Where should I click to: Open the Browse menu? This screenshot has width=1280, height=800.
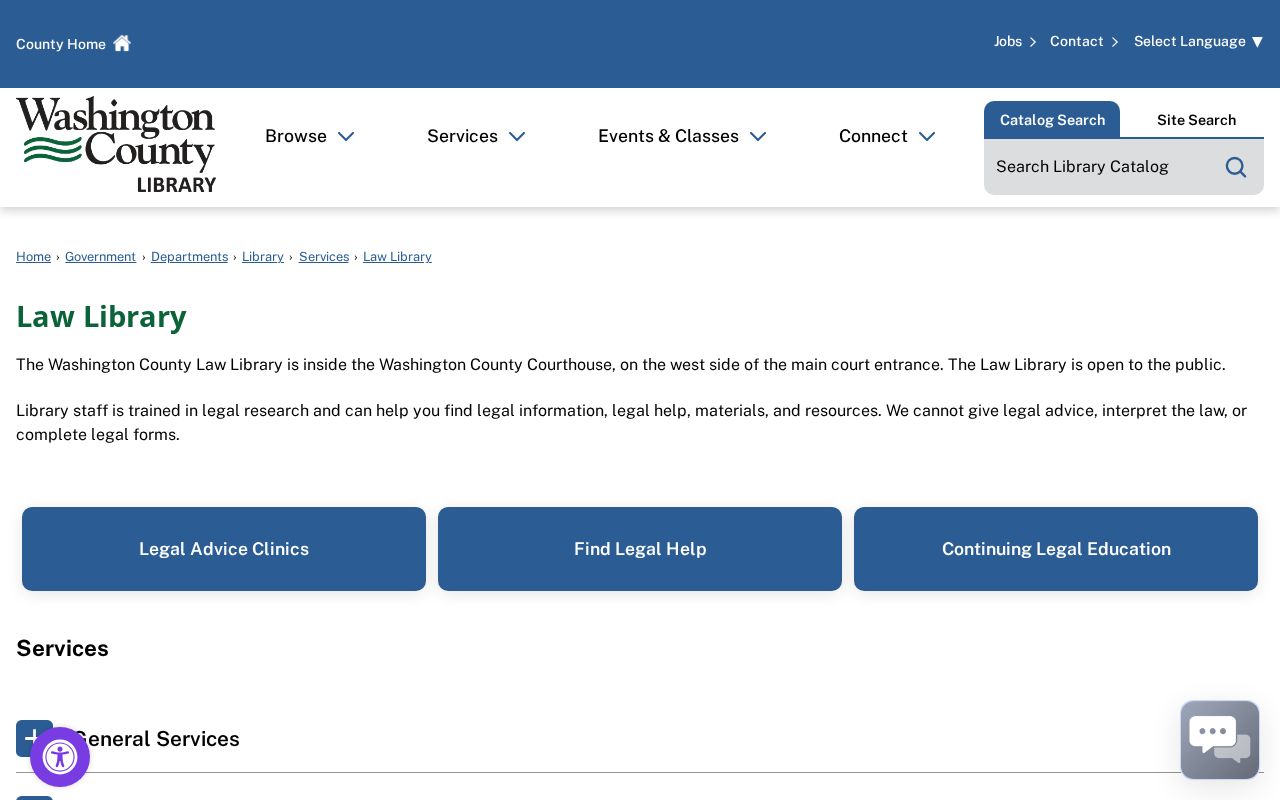310,136
